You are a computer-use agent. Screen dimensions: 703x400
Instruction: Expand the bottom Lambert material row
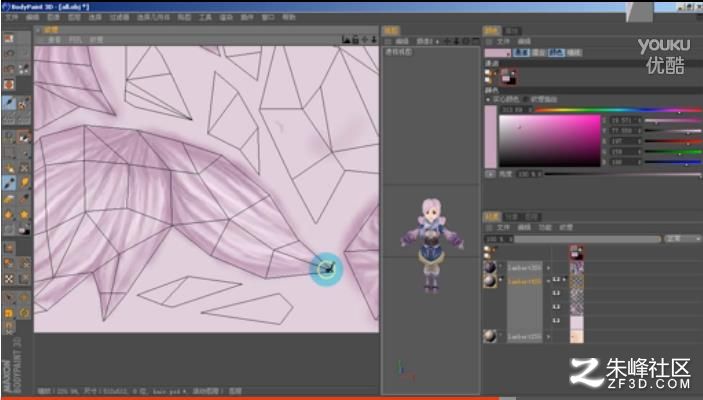click(x=548, y=336)
